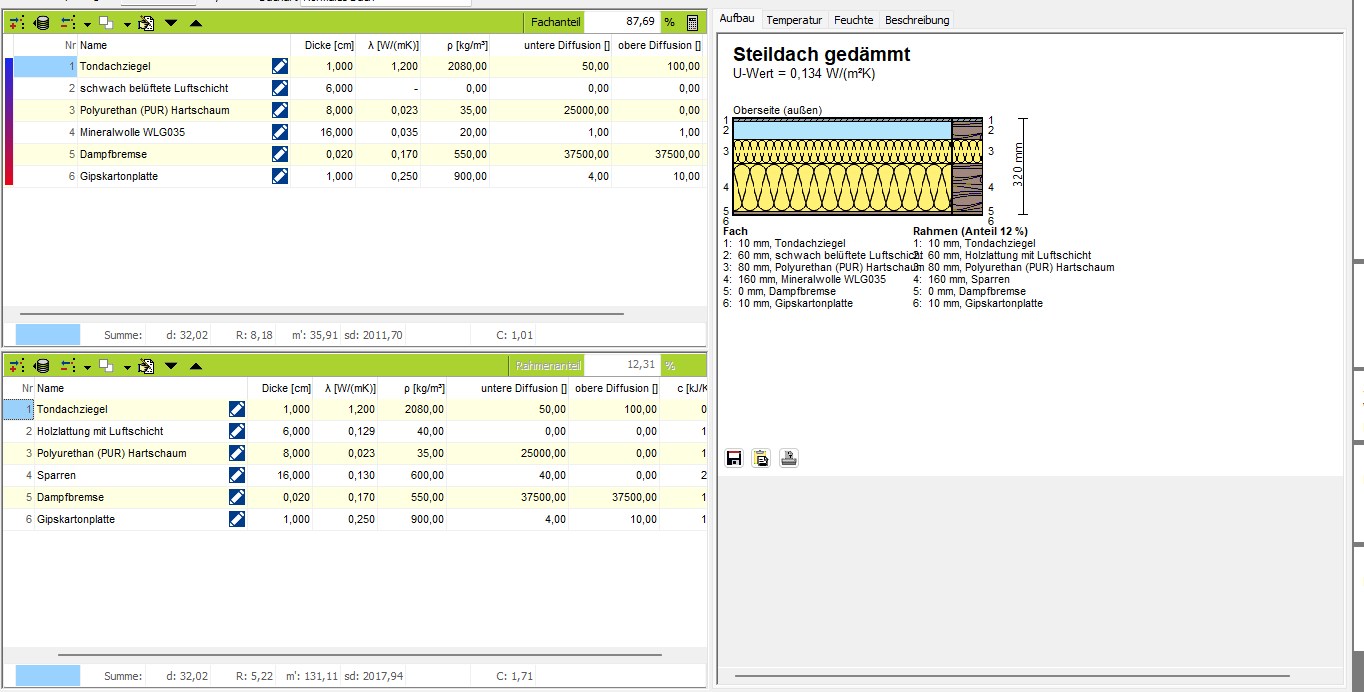
Task: Edit the Dampfbremse layer in Fach table
Action: pyautogui.click(x=280, y=154)
